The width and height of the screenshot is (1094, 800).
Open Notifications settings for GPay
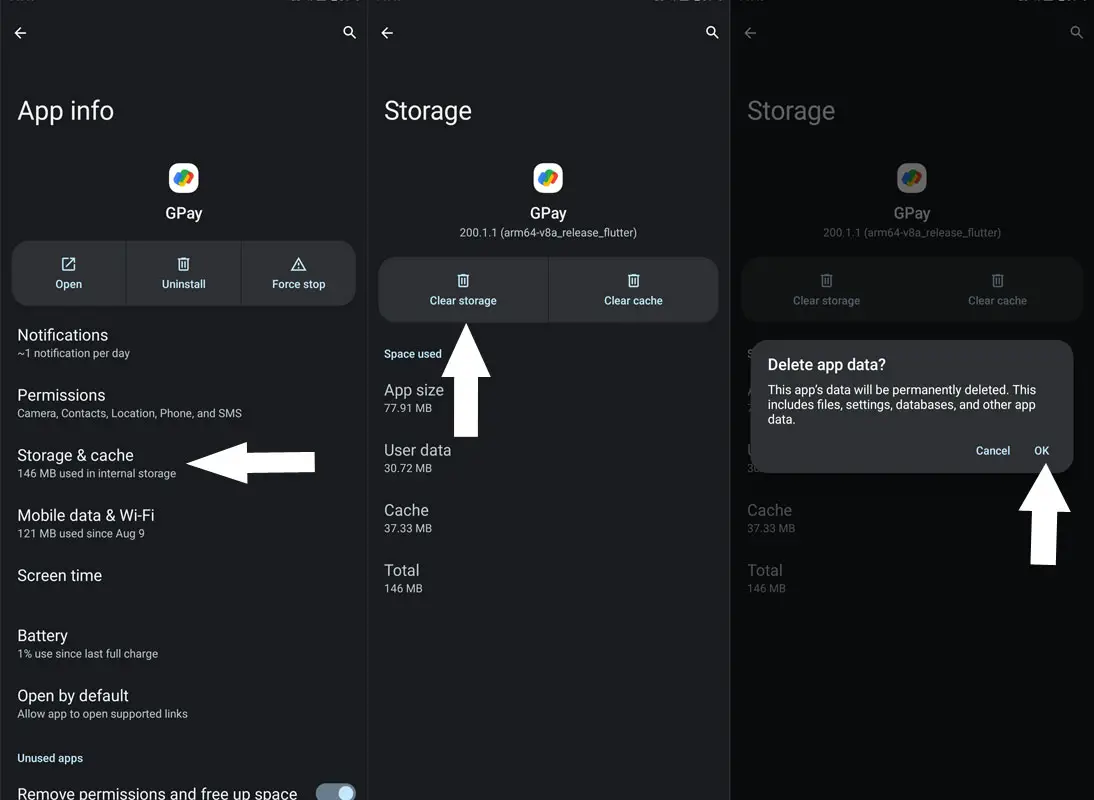183,343
